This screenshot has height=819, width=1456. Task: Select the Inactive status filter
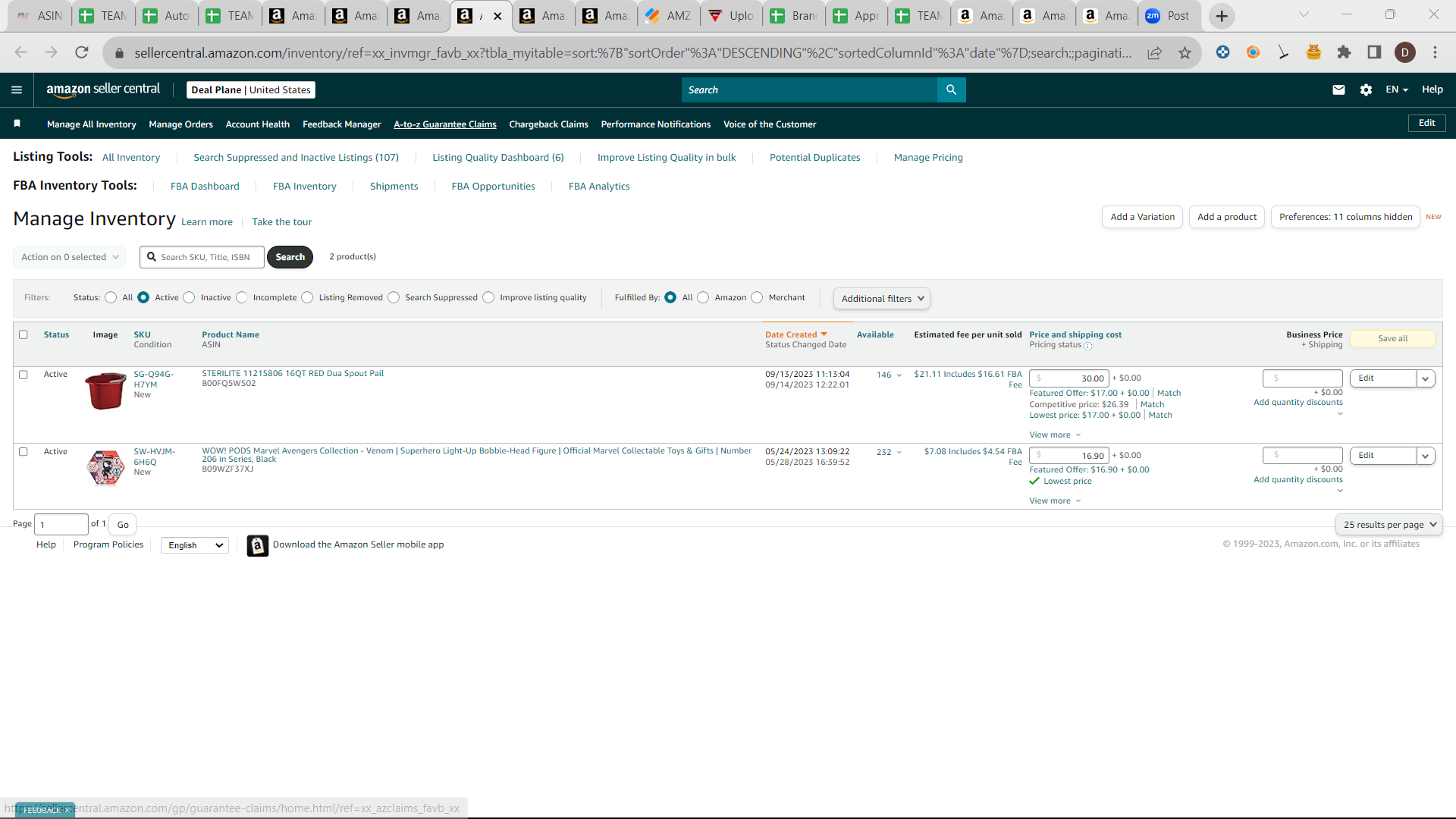189,297
